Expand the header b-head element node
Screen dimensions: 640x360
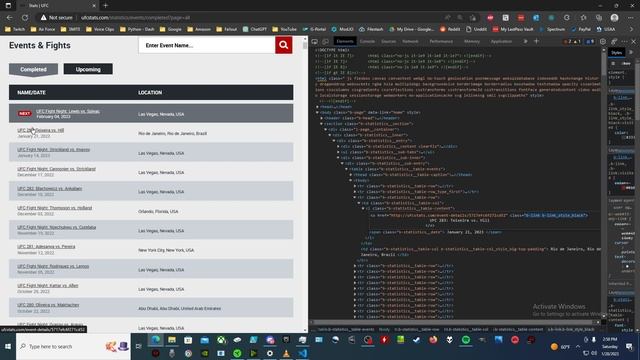click(321, 118)
